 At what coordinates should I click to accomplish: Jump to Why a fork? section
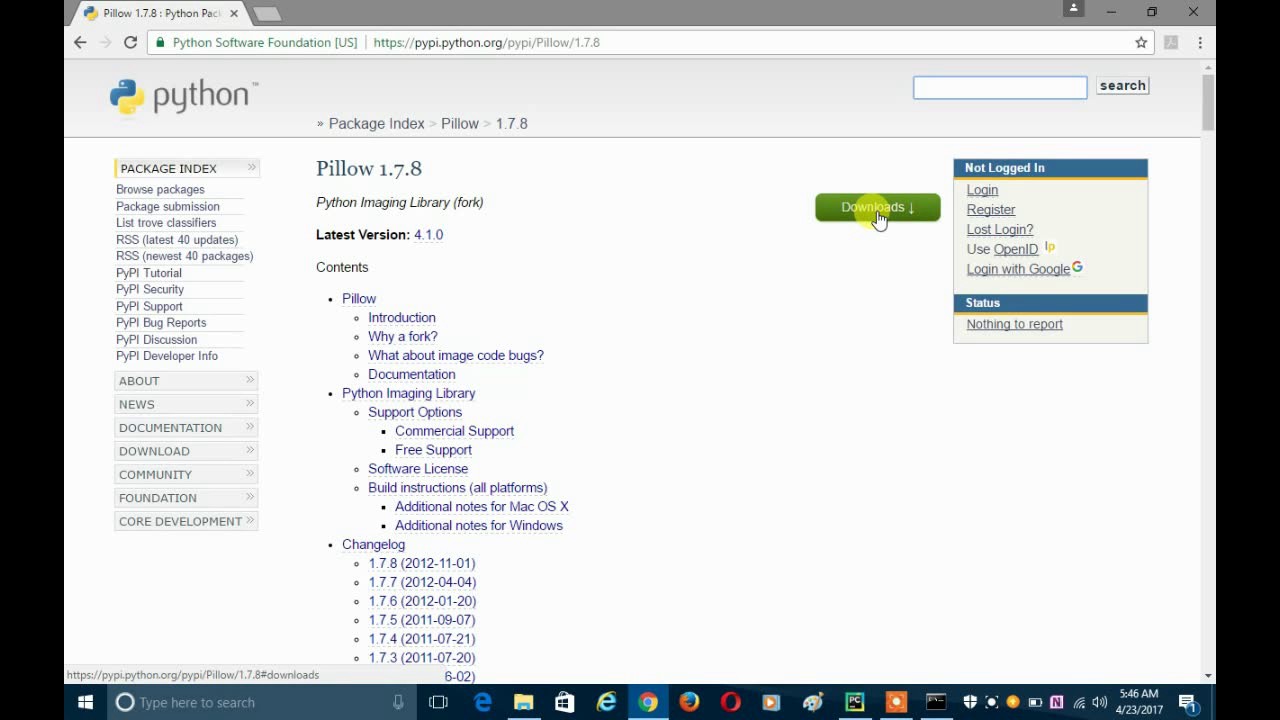[x=403, y=336]
